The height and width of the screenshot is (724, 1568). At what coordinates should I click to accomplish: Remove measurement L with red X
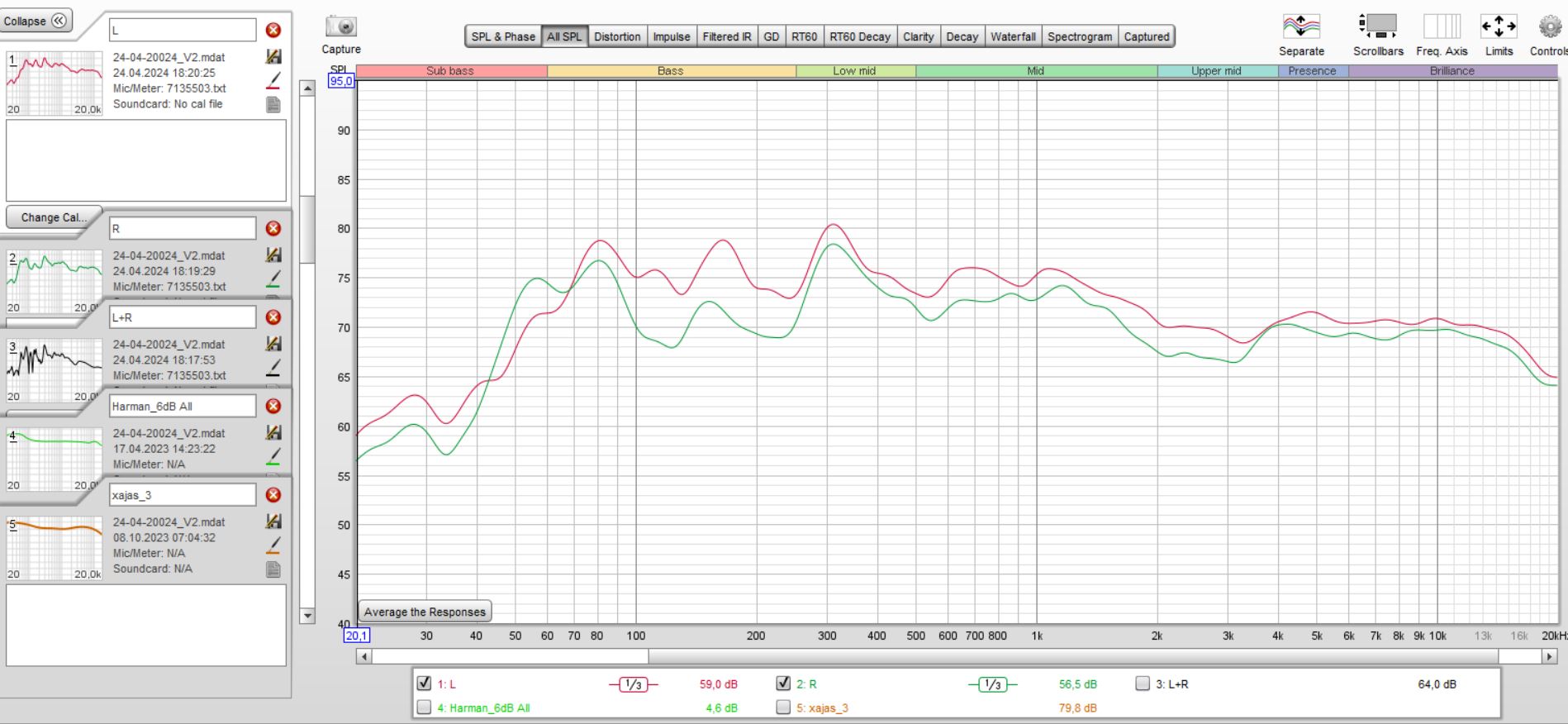(273, 31)
